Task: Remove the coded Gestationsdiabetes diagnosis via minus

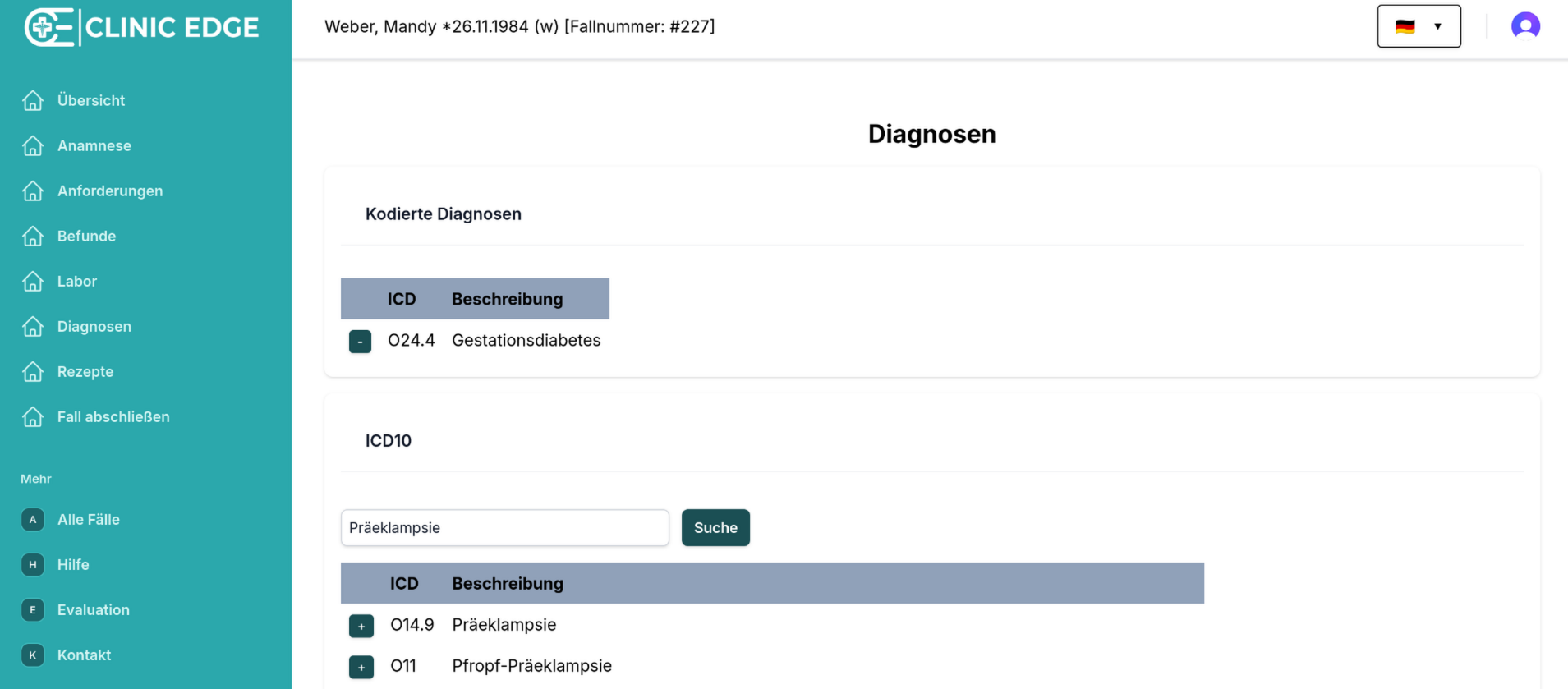Action: (x=360, y=342)
